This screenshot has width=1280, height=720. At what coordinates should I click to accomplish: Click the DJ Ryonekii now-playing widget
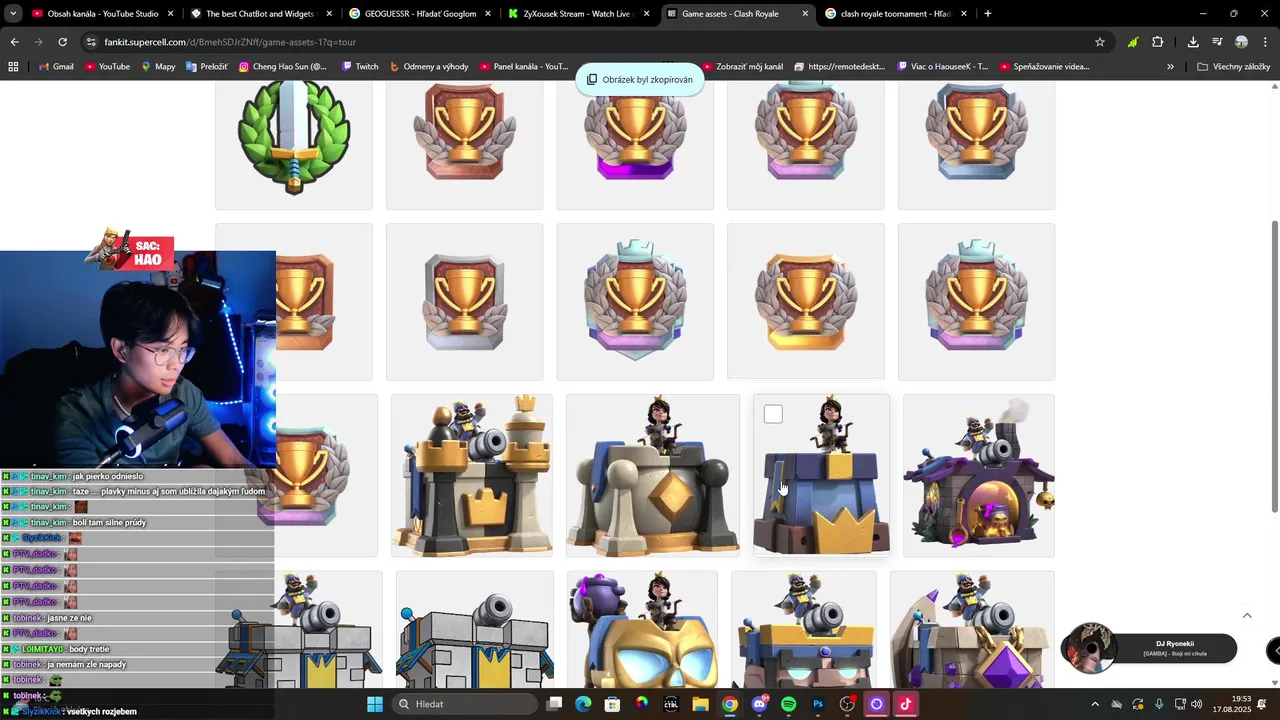click(x=1150, y=648)
